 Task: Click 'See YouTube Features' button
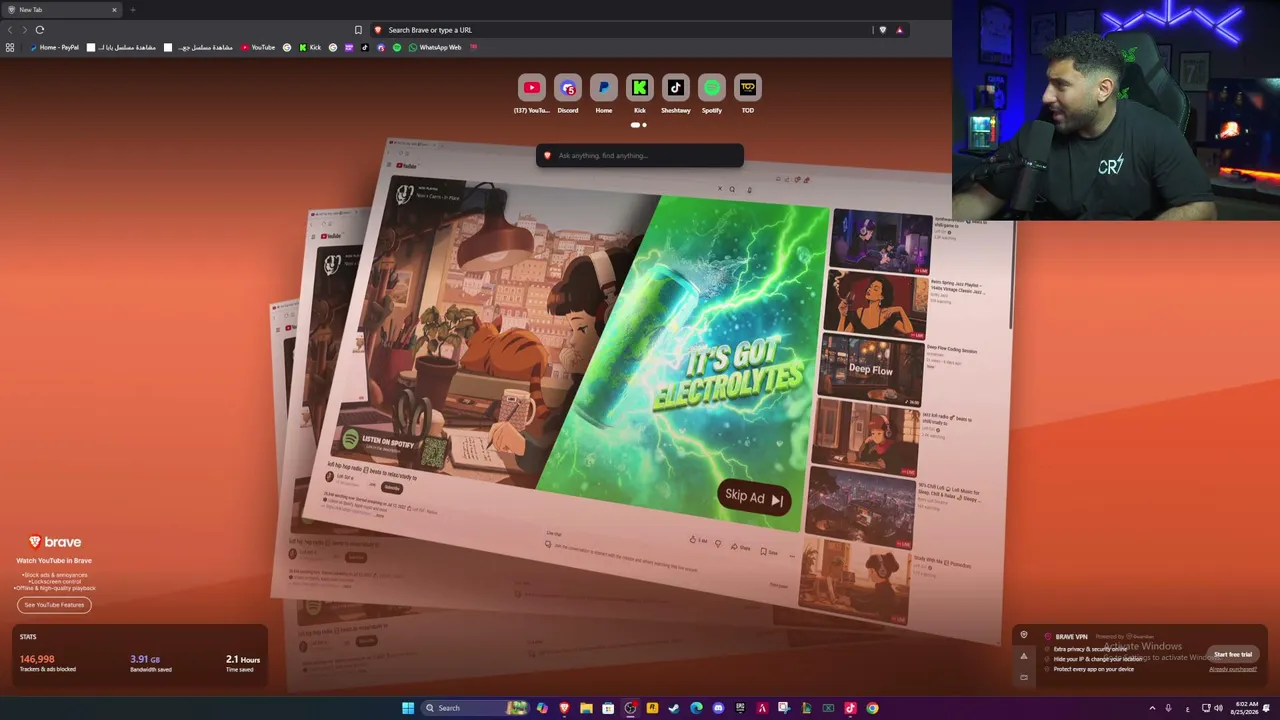(54, 604)
